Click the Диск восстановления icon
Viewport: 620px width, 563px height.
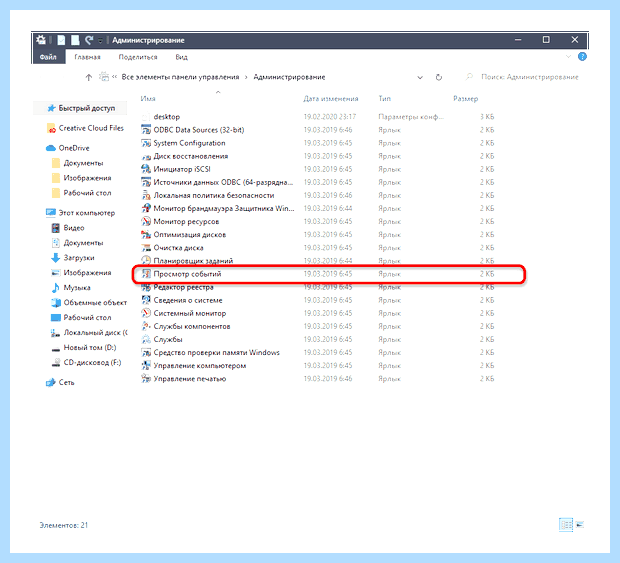[x=146, y=156]
